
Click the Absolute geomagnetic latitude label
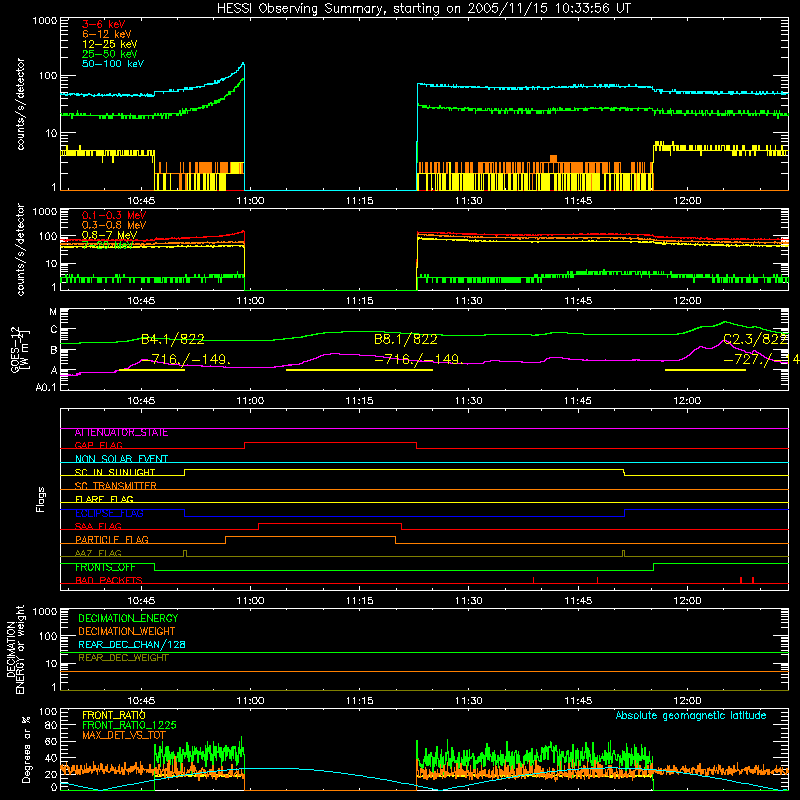tap(691, 715)
